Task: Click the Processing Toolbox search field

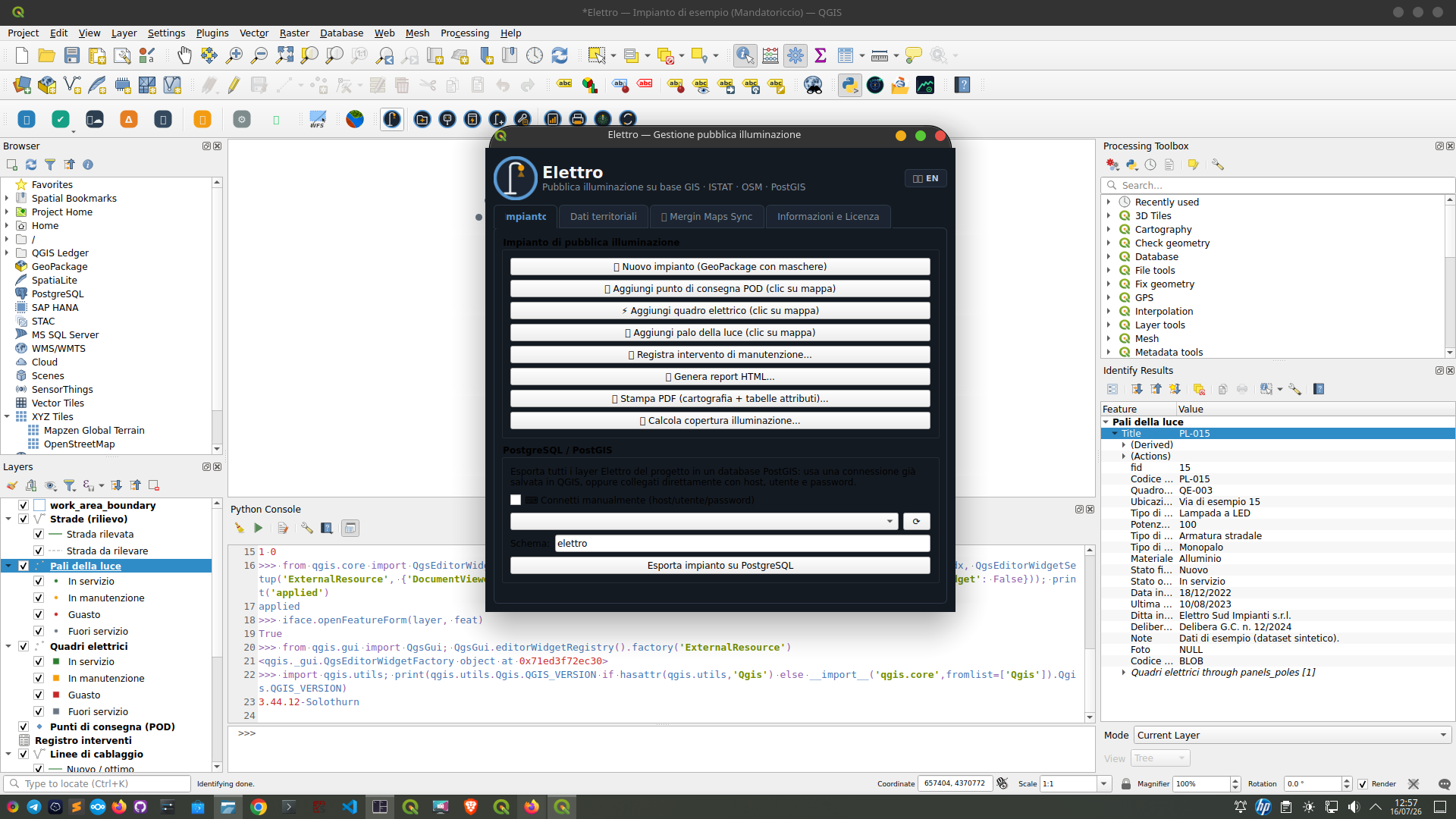Action: [x=1278, y=185]
